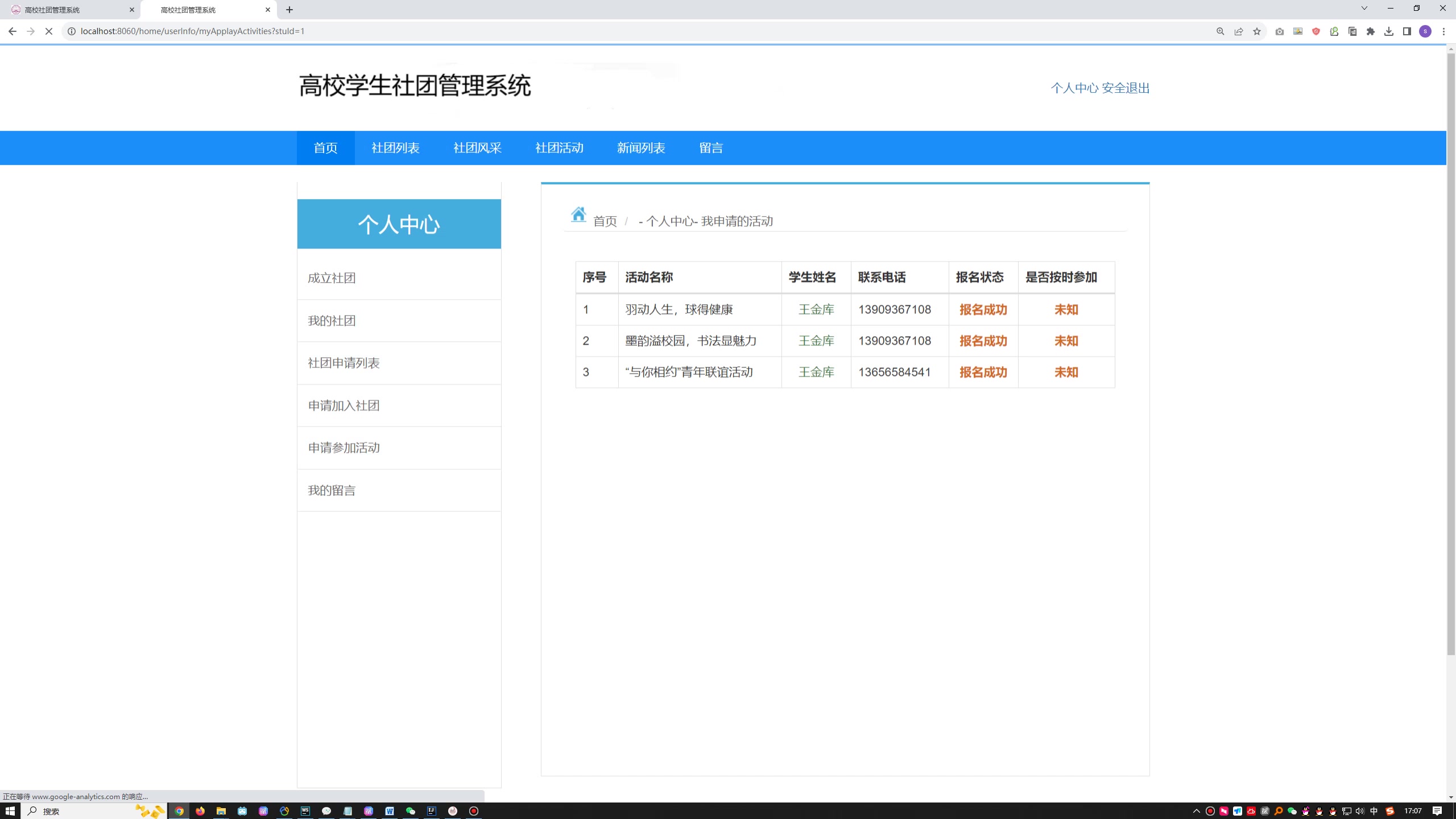Switch the 中 input method indicator
Image resolution: width=1456 pixels, height=819 pixels.
pos(1374,811)
